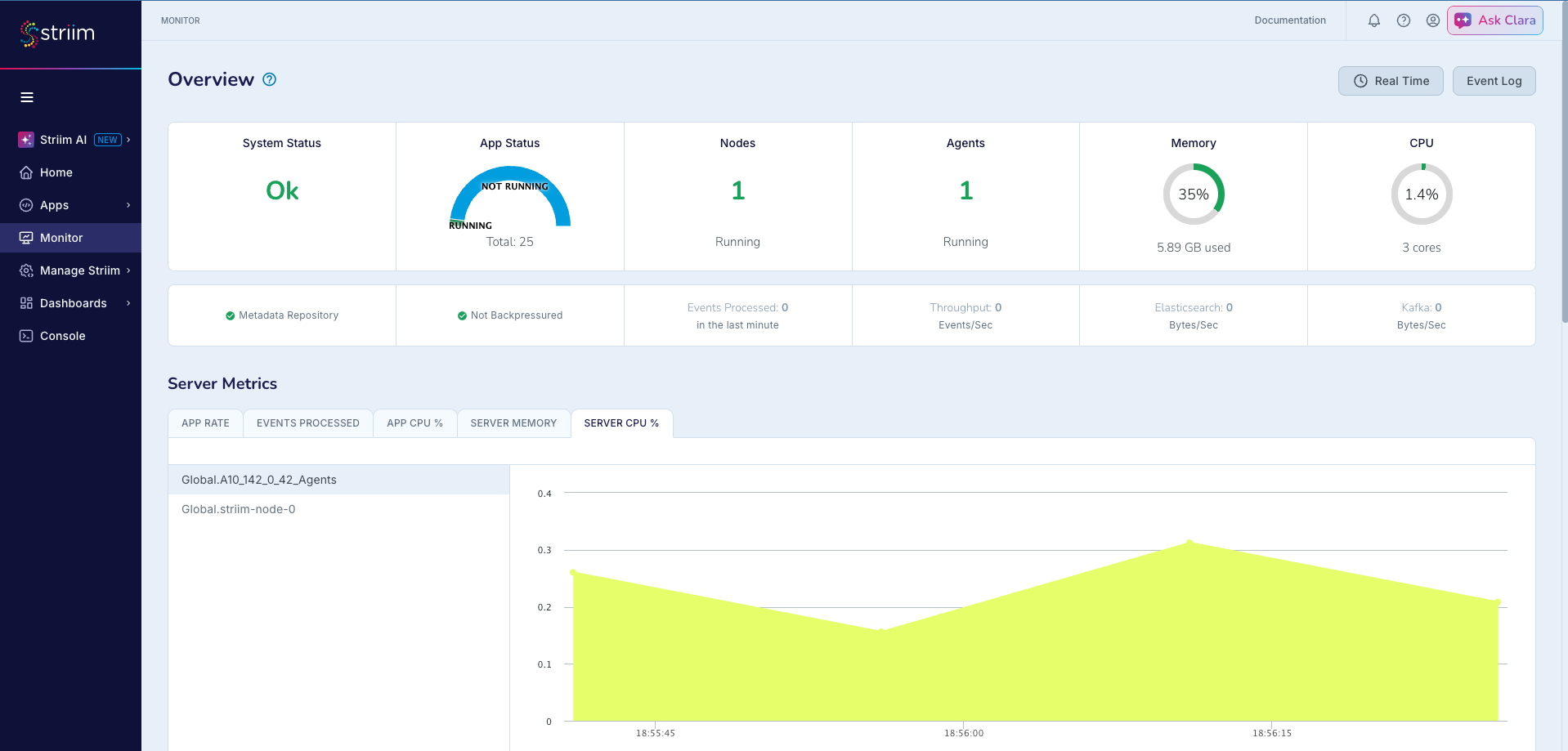The width and height of the screenshot is (1568, 751).
Task: Click the Real Time button
Action: pyautogui.click(x=1391, y=81)
